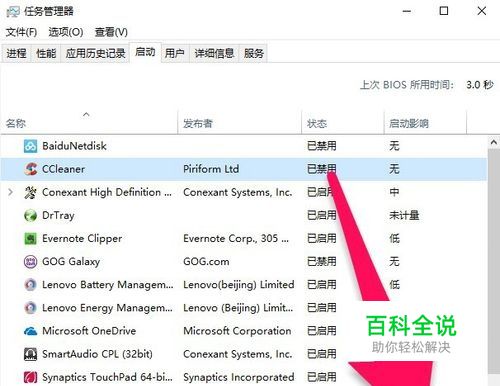Click the SmartAudio CPL headphone icon
The image size is (500, 386).
click(30, 354)
